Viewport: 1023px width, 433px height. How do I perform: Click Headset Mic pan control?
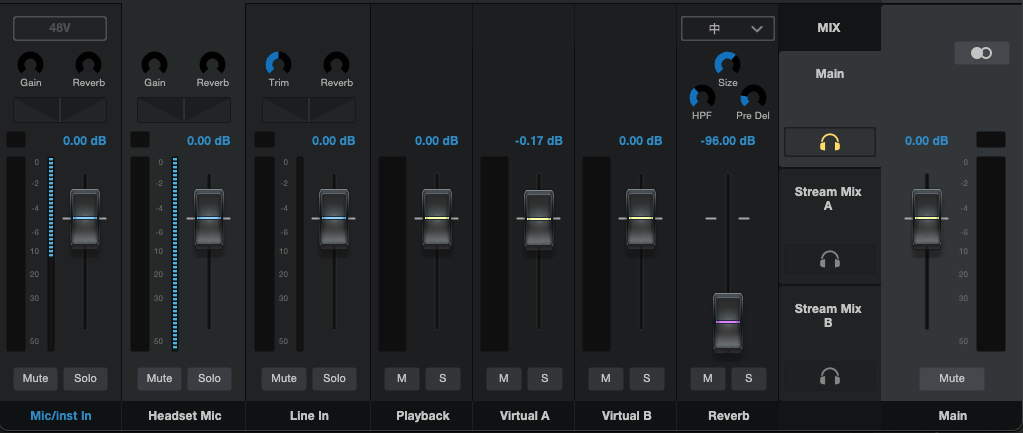(x=184, y=110)
